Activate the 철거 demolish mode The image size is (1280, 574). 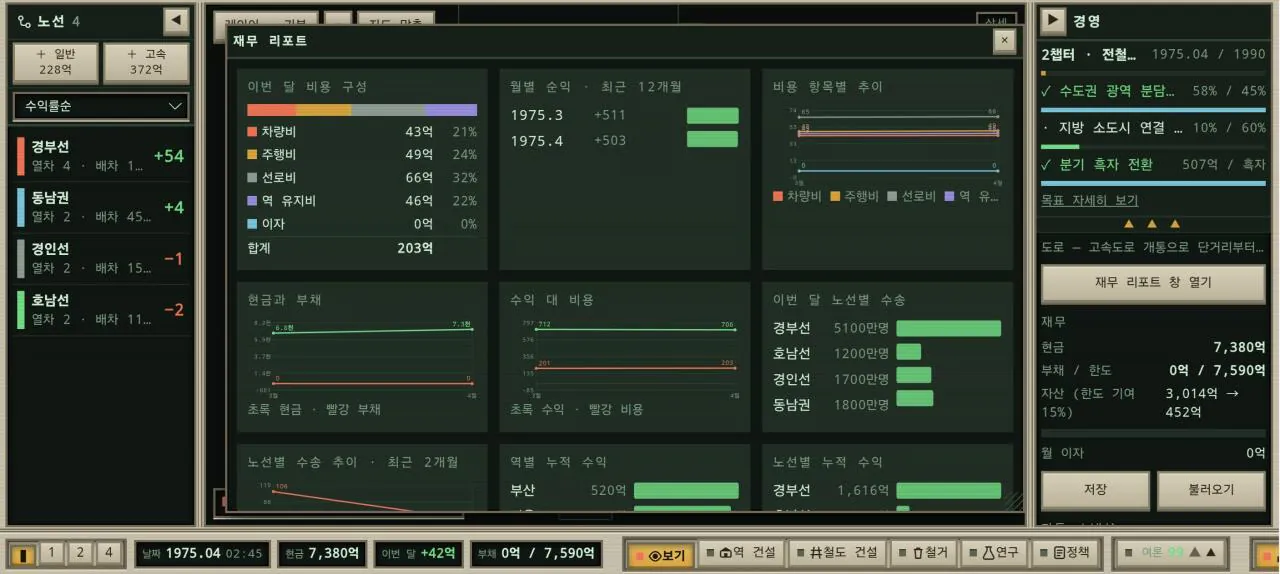point(923,553)
